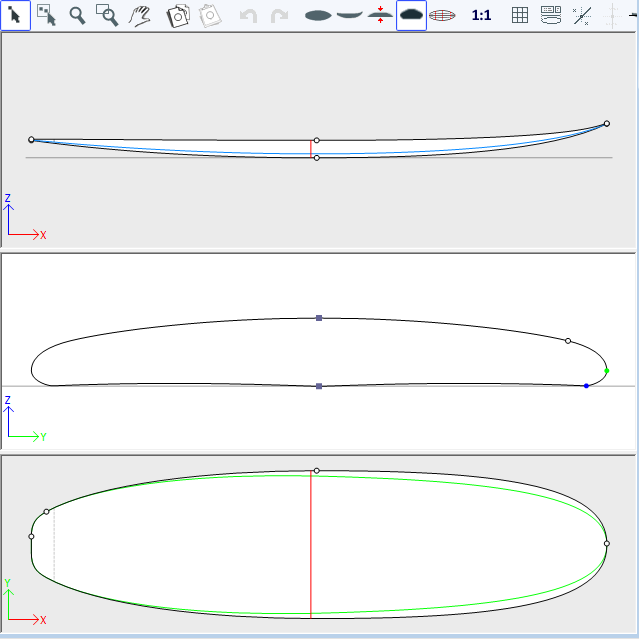Select the tail corner point on outline
This screenshot has width=639, height=639.
point(46,511)
